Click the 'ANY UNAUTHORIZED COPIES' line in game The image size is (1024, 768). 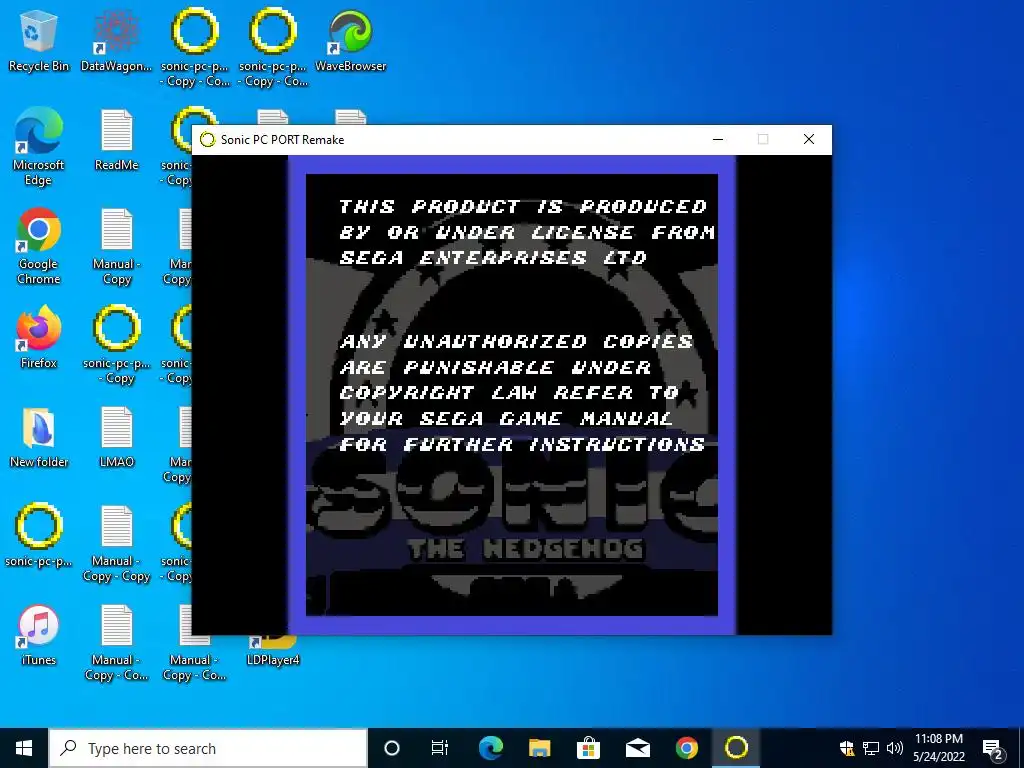[x=516, y=342]
